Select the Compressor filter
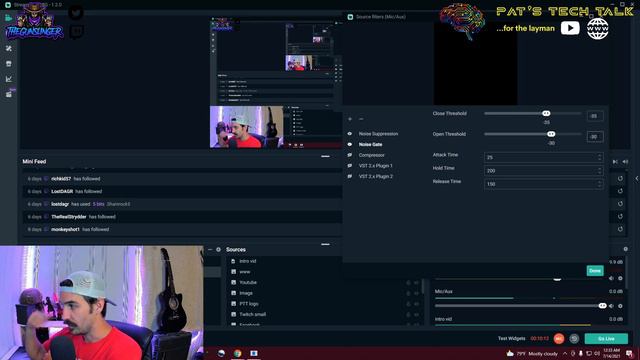Screen dimensions: 640x360 pyautogui.click(x=371, y=155)
